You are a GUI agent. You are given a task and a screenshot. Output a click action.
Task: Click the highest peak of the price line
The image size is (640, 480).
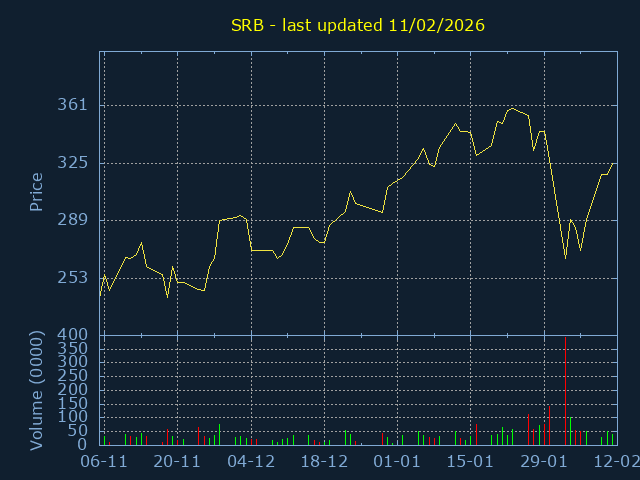(x=513, y=108)
